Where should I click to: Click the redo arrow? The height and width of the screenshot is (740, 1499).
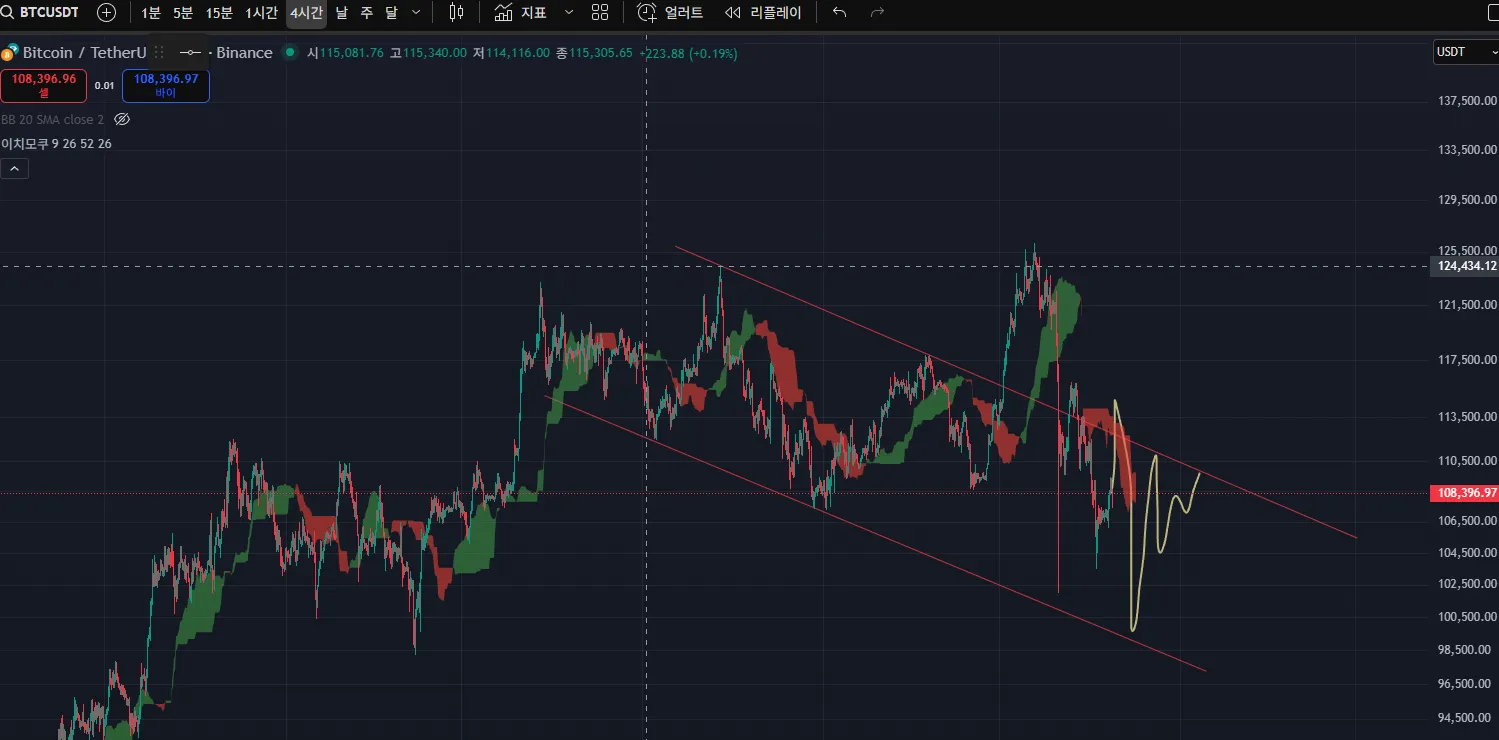[877, 13]
